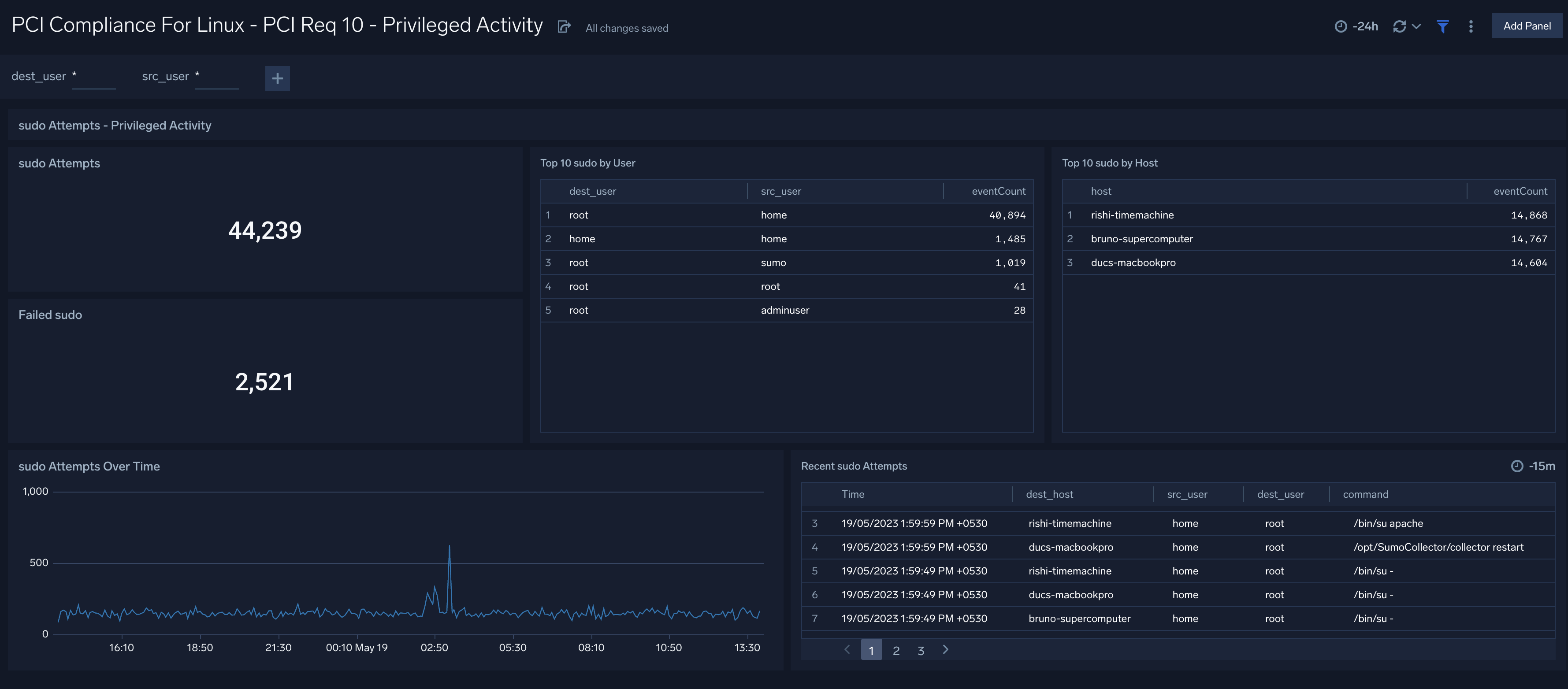Sort by src_user column in Top 10 sudo by User

780,191
